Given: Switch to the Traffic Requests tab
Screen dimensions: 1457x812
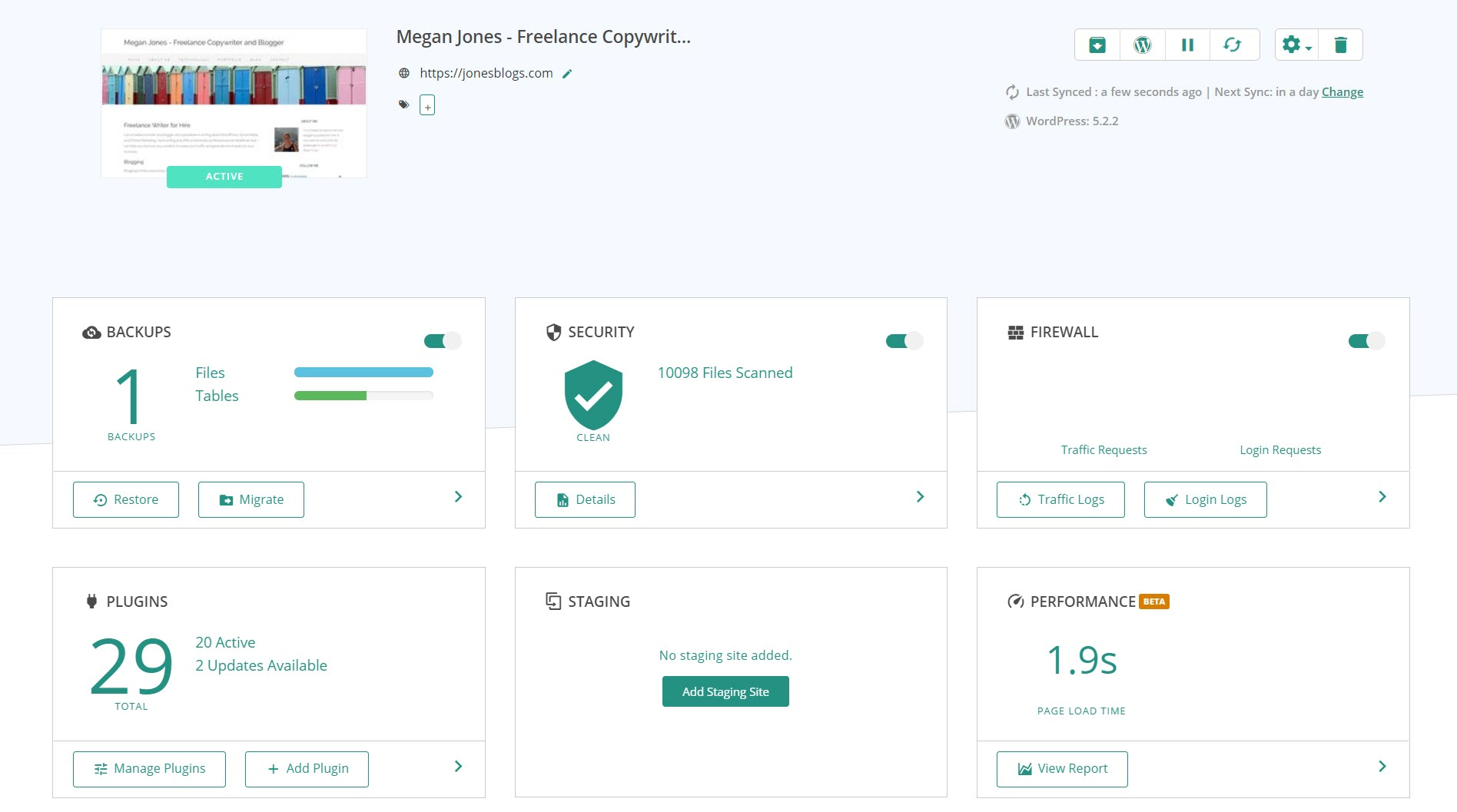Looking at the screenshot, I should click(x=1104, y=449).
